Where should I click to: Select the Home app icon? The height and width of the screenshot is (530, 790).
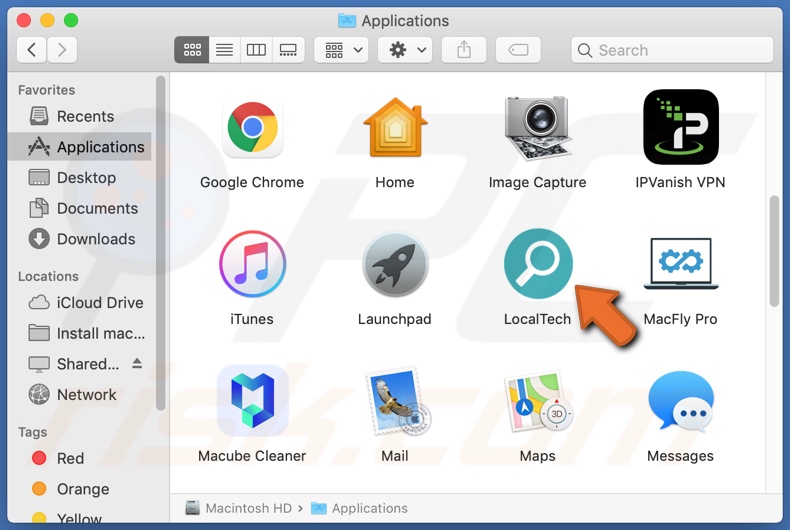pos(396,127)
